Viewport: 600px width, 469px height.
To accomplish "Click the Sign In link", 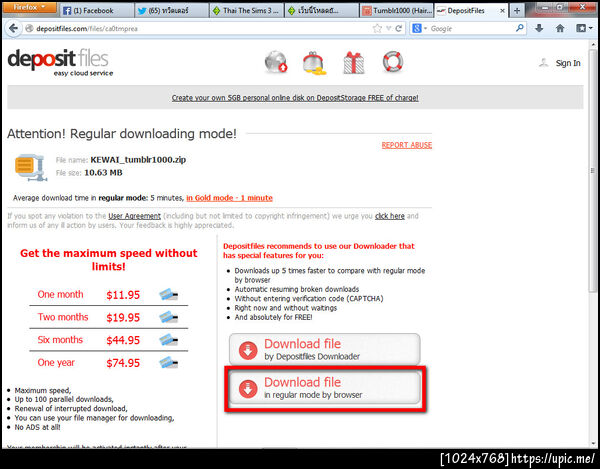I will coord(568,63).
